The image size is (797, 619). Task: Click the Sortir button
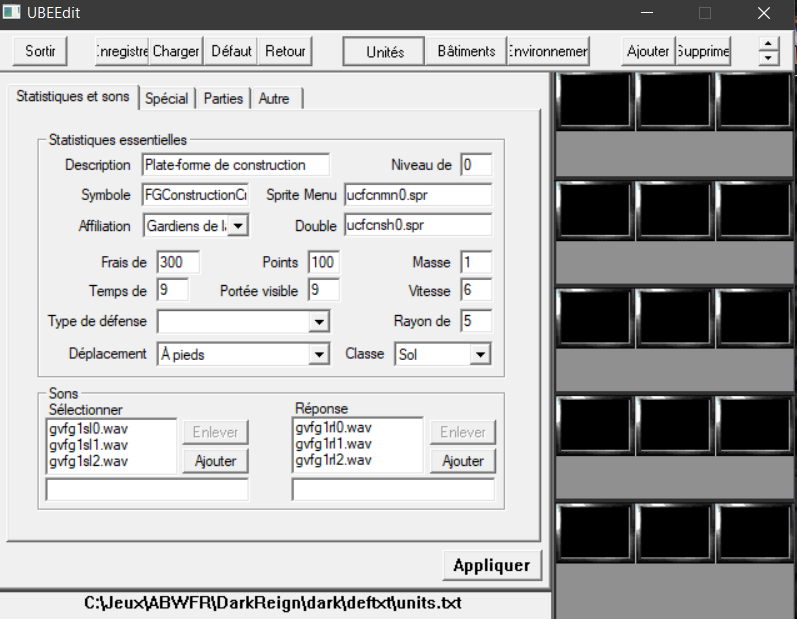point(40,51)
